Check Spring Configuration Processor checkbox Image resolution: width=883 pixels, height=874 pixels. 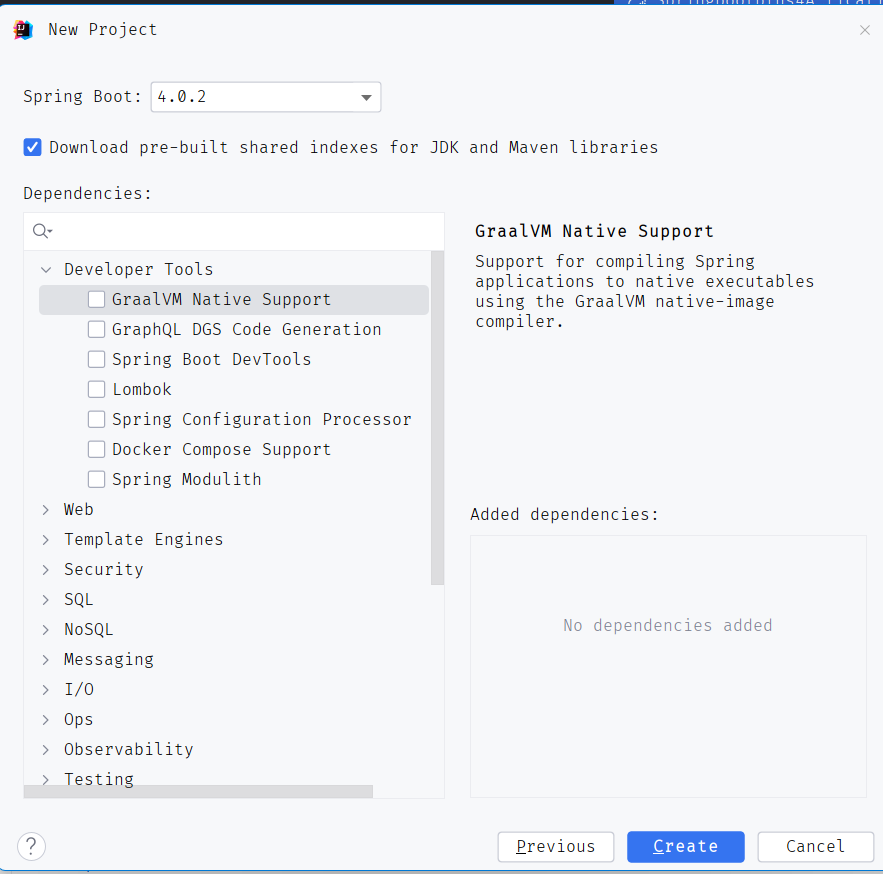click(96, 420)
